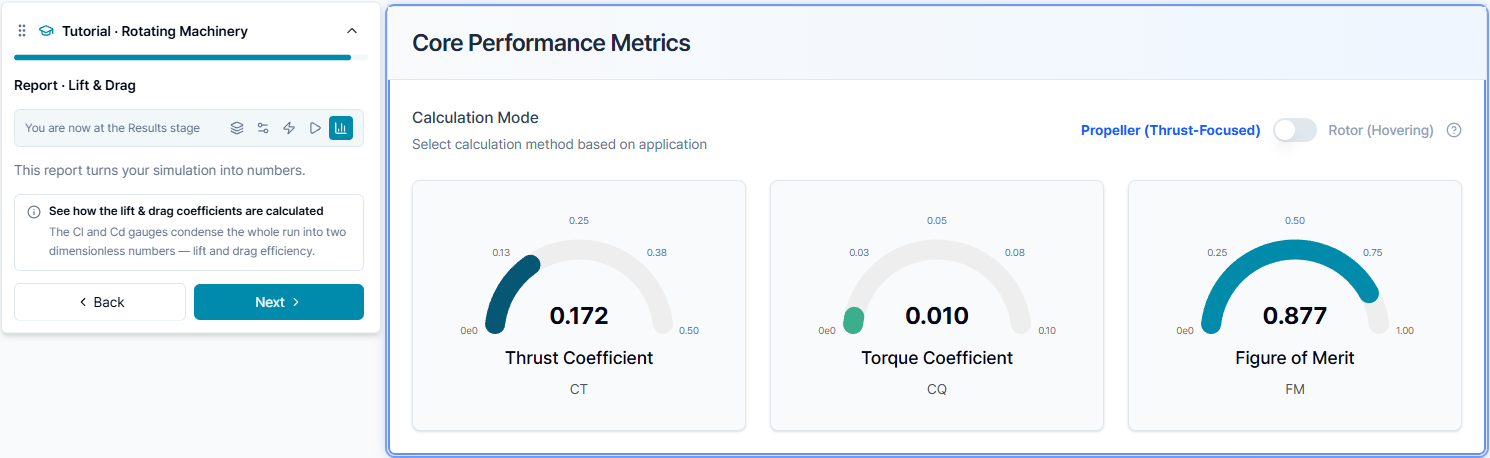Click the Calculation Mode heading
This screenshot has width=1490, height=458.
[475, 118]
